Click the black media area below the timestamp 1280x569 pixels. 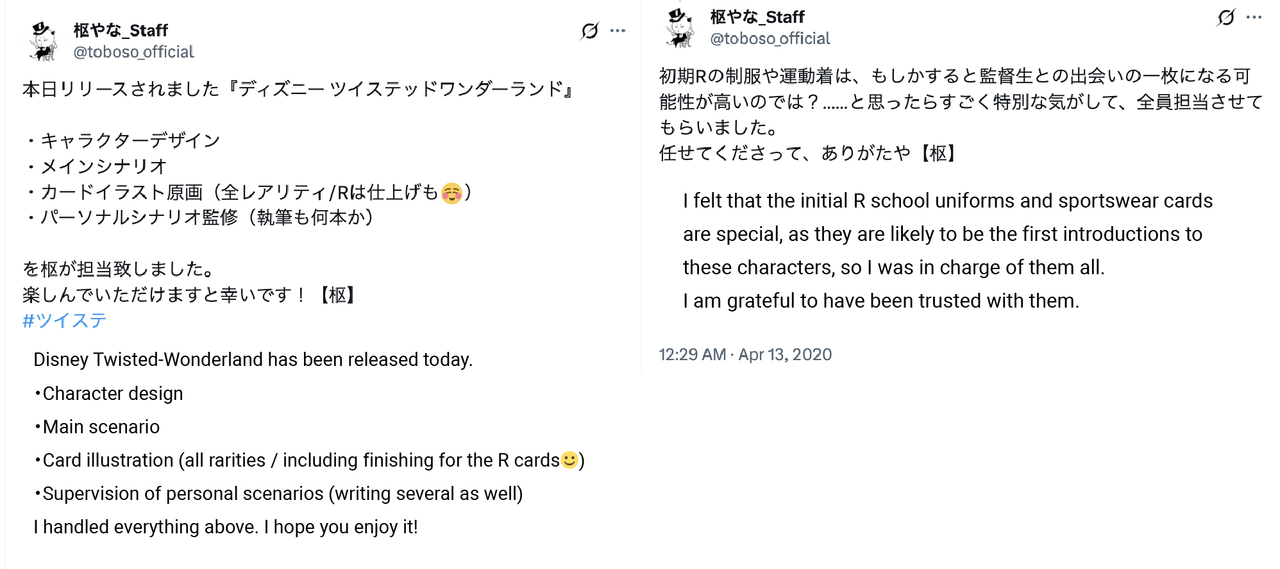pos(962,471)
